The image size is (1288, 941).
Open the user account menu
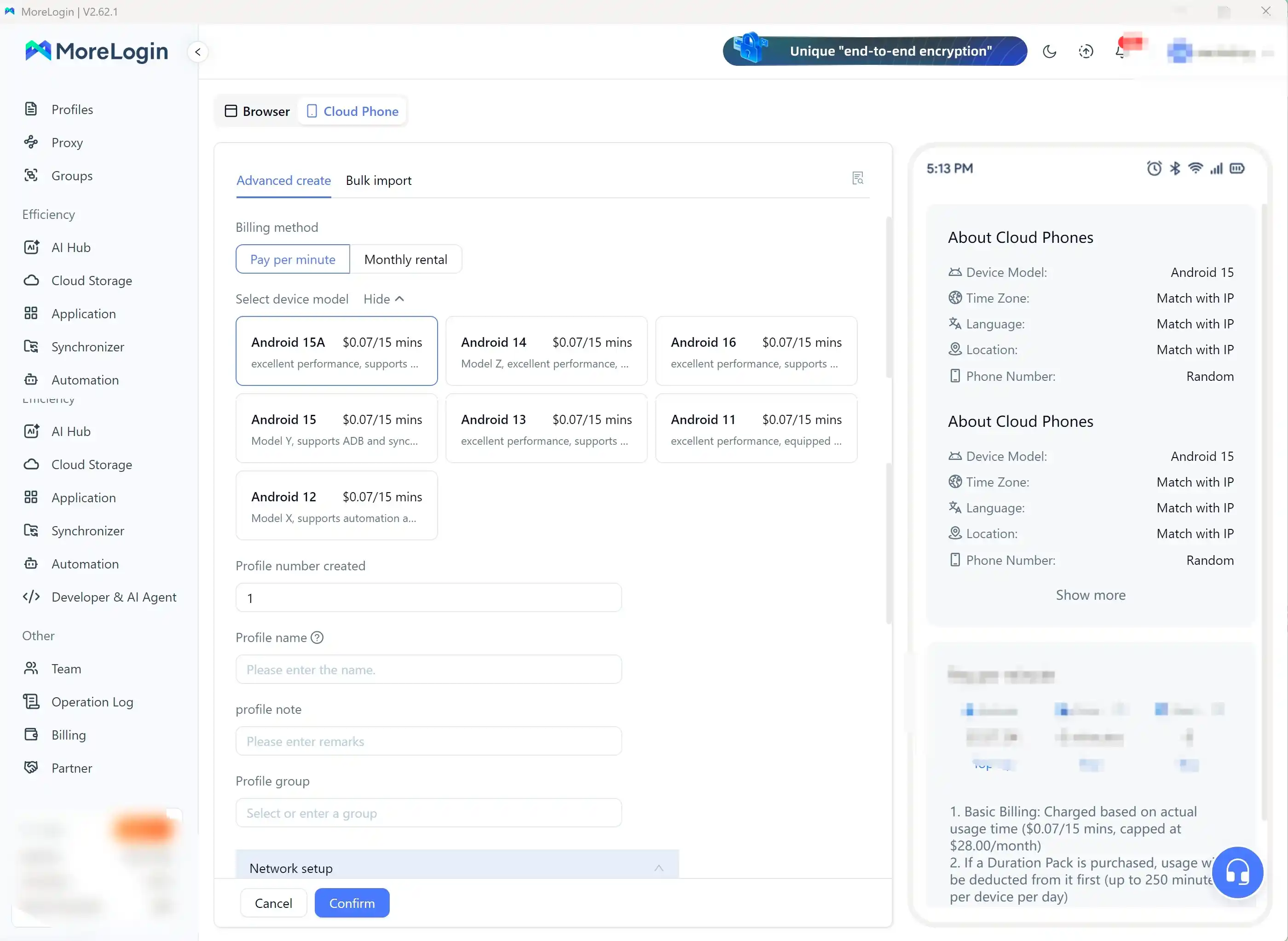(1219, 52)
